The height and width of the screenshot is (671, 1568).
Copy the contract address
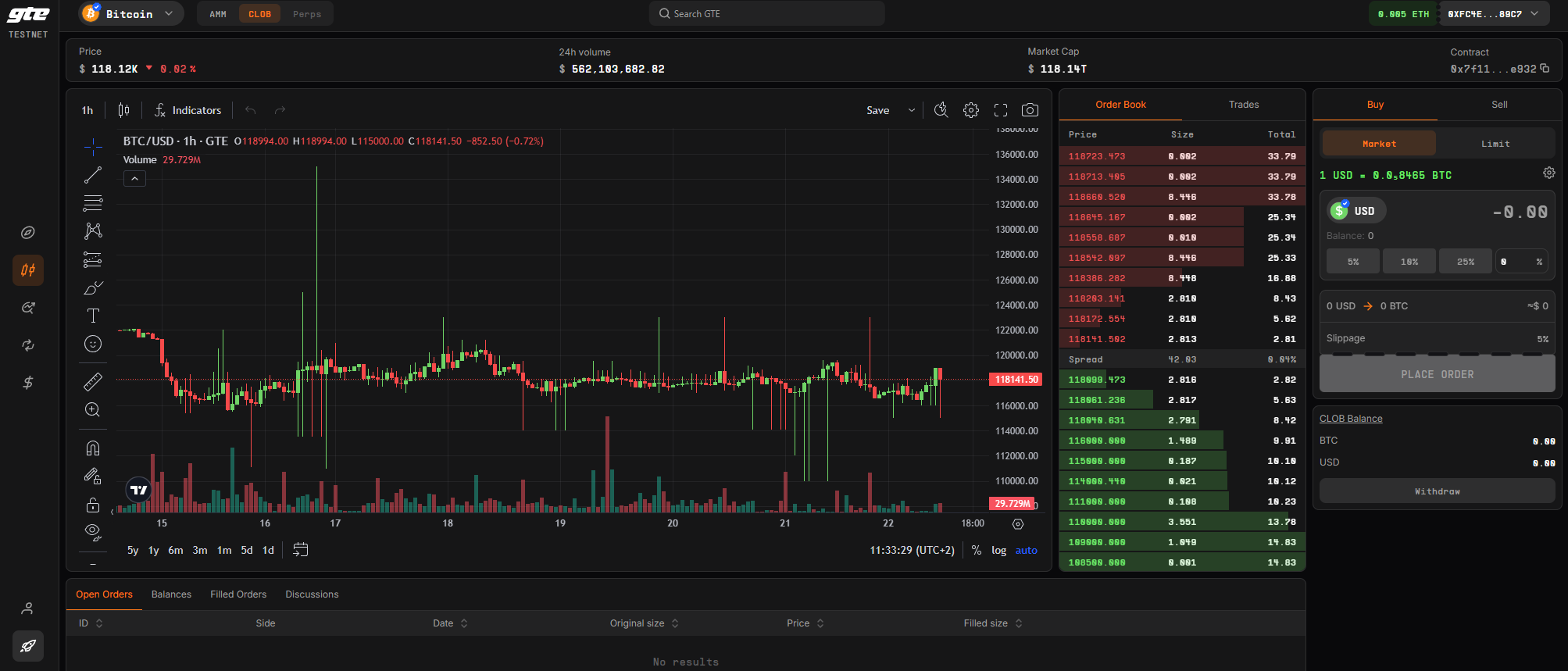[1545, 69]
